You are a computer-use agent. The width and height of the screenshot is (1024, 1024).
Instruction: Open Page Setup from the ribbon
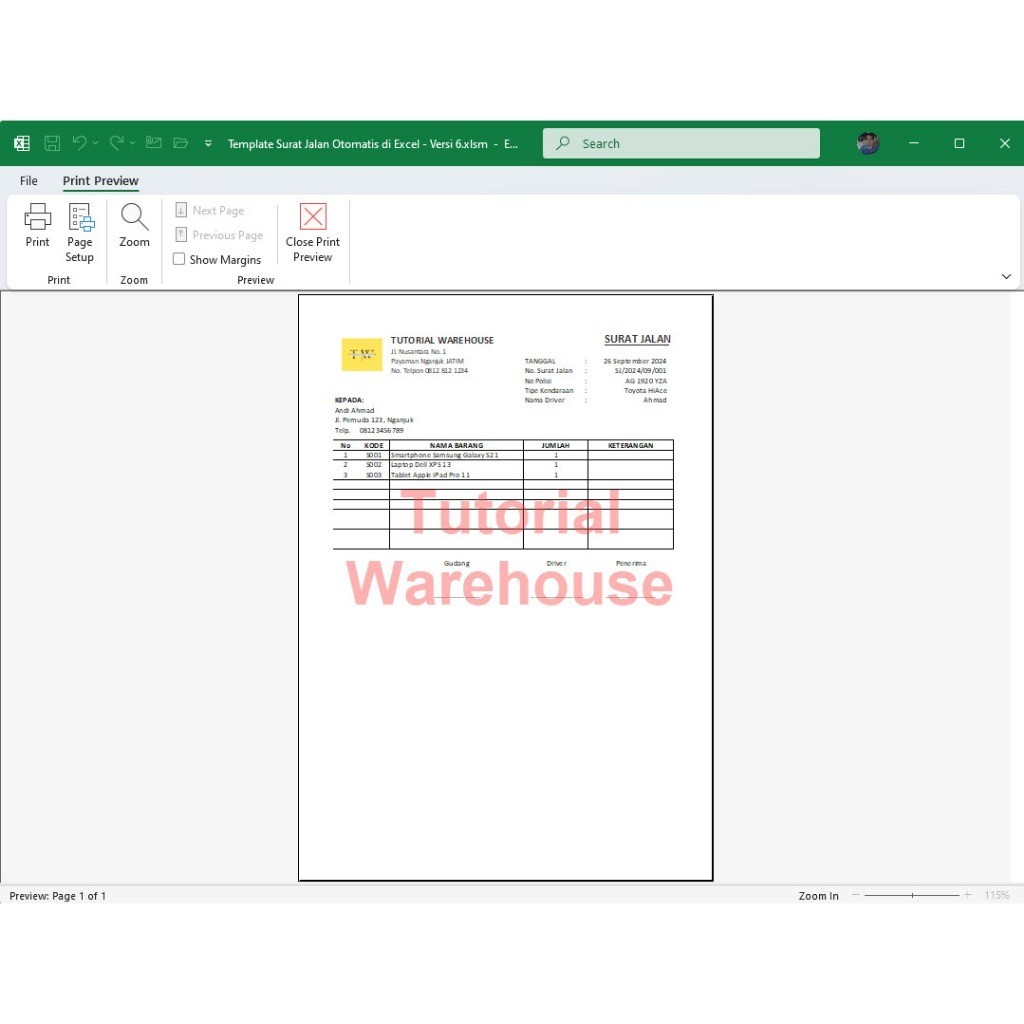tap(80, 232)
